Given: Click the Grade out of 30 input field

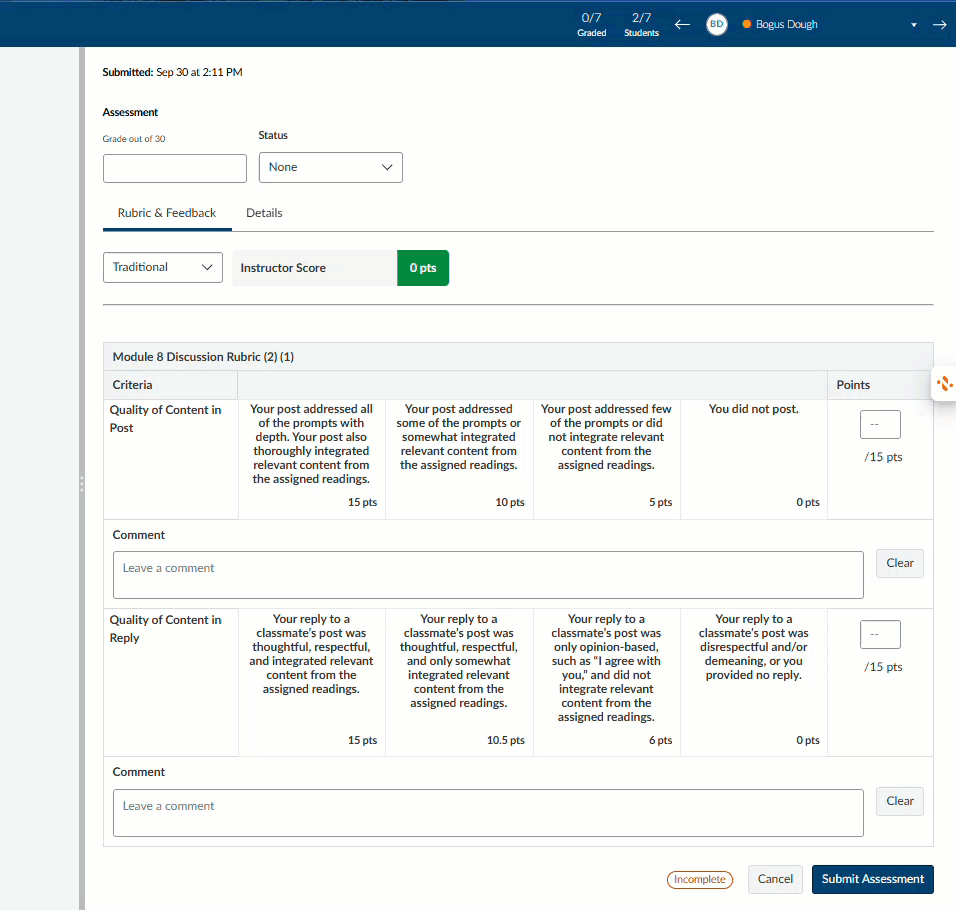Looking at the screenshot, I should (175, 168).
